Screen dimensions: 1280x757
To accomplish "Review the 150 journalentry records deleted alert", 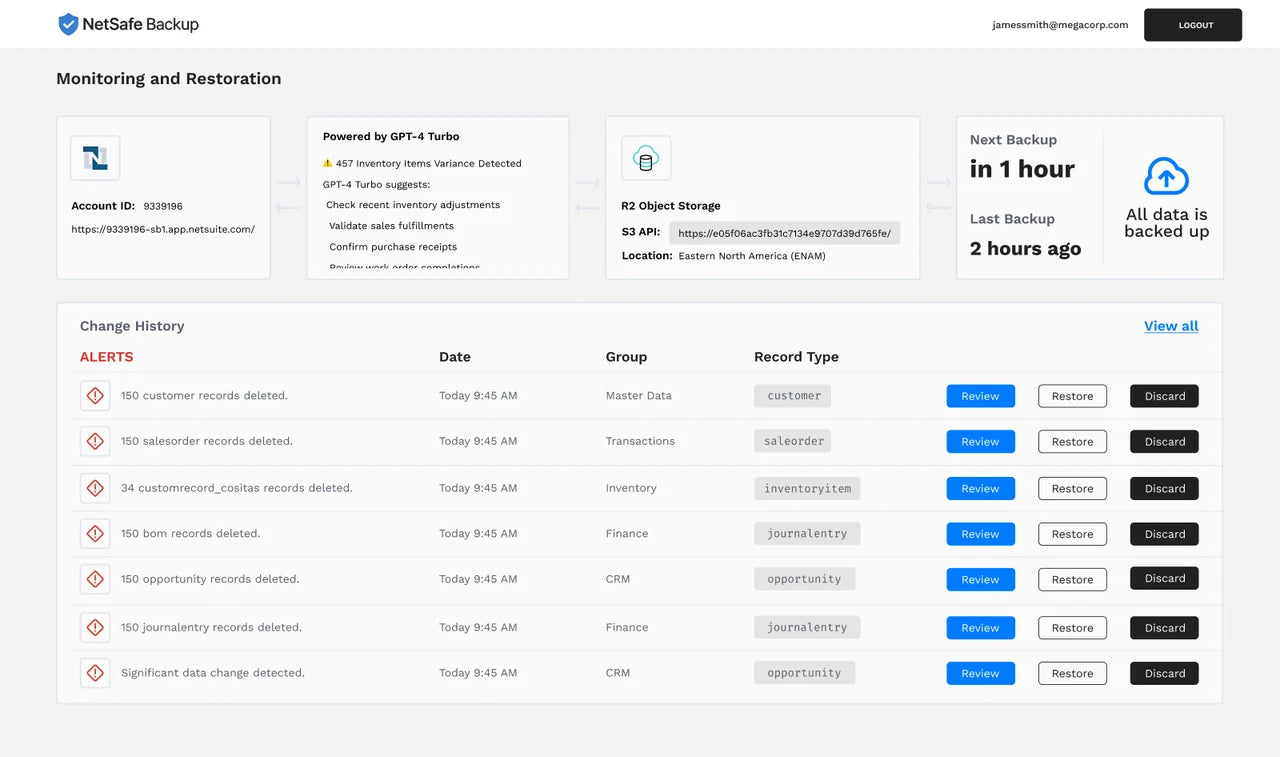I will (x=980, y=628).
